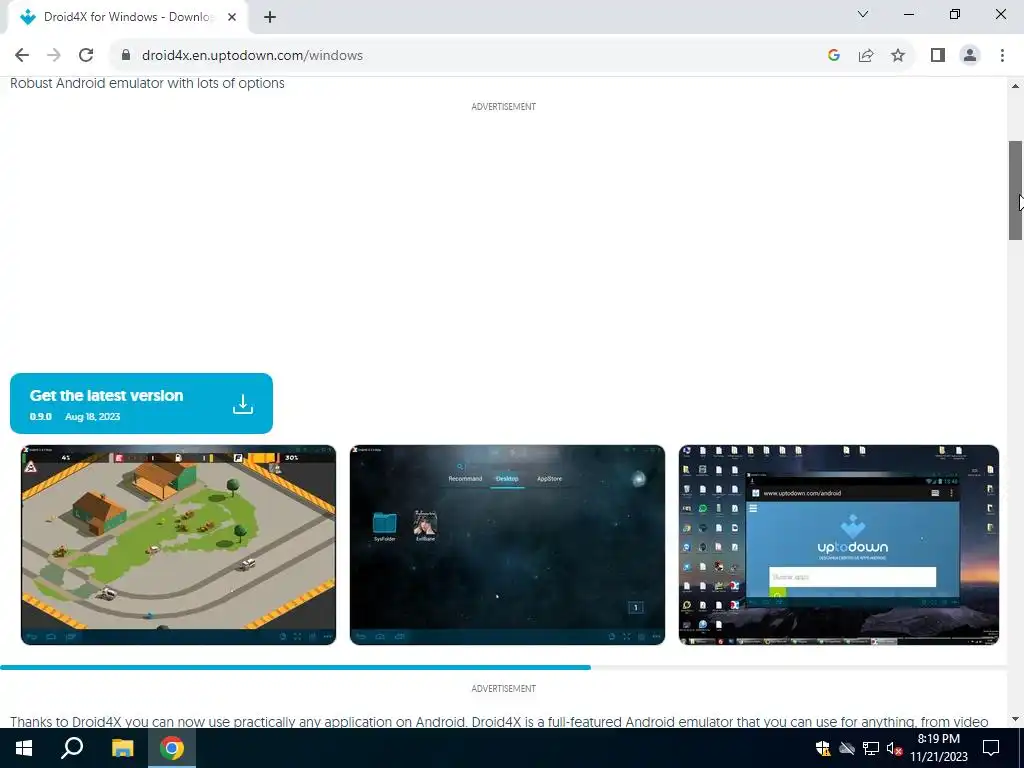Click the scroll up arrow
Image resolution: width=1024 pixels, height=768 pixels.
coord(1015,86)
